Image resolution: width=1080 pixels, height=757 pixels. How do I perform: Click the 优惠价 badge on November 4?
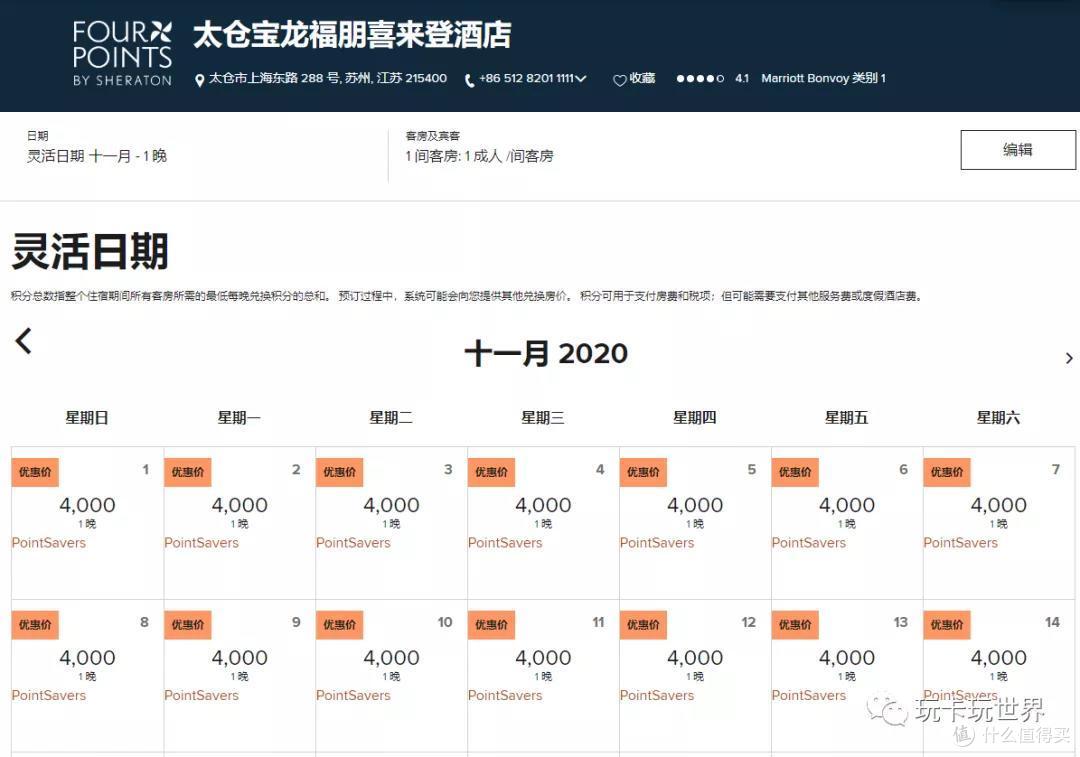coord(491,473)
